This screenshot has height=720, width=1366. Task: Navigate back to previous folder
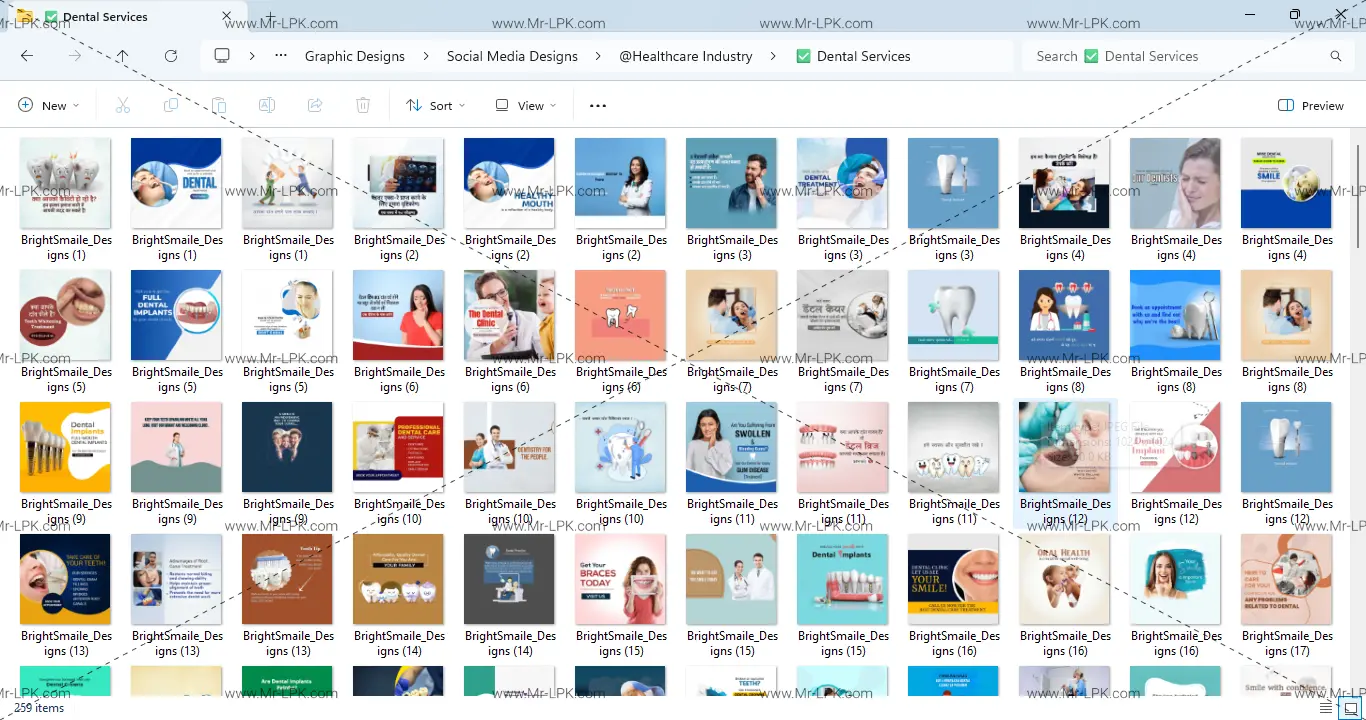coord(27,56)
